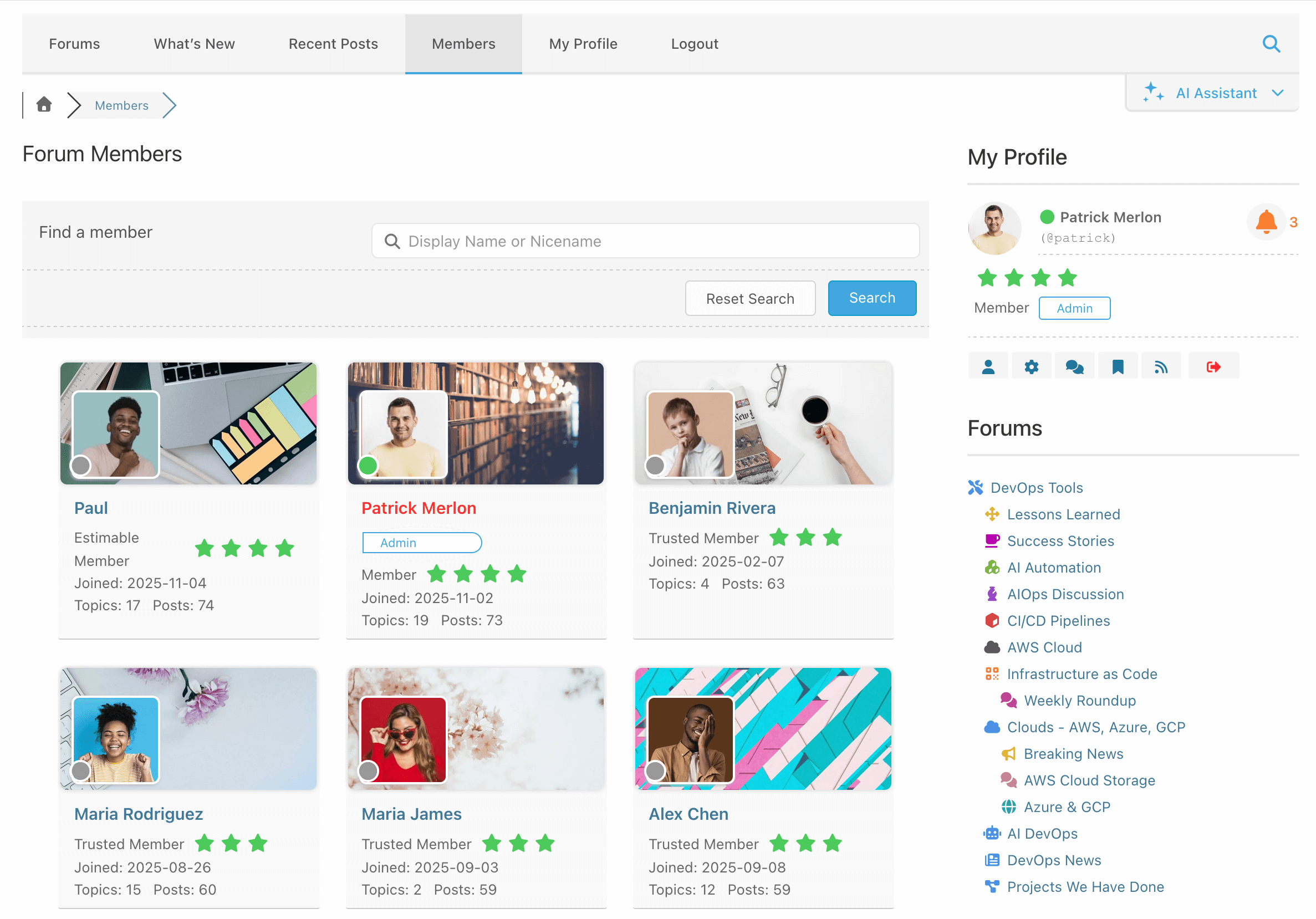Click the offline status dot on Paul's avatar
Viewport: 1316px width, 919px height.
pos(81,466)
